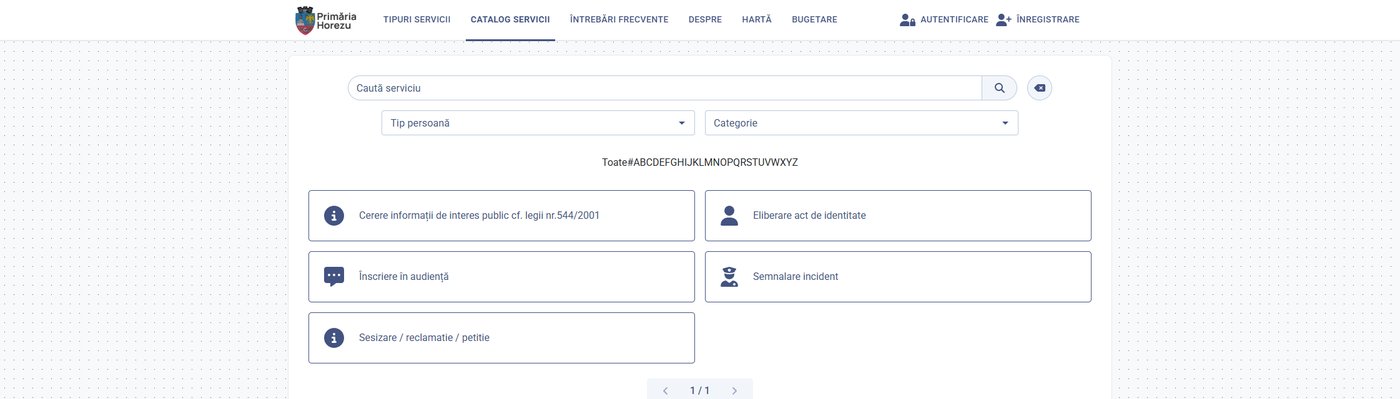This screenshot has height=399, width=1400.
Task: Click the 1 / 1 page indicator
Action: click(700, 391)
